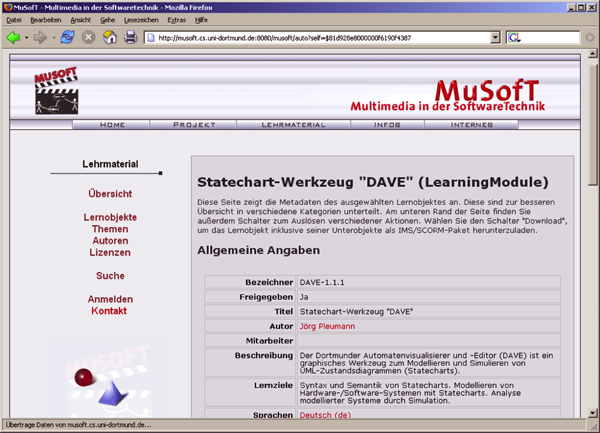Select the LEHRMATERIAL navigation tab
Image resolution: width=600 pixels, height=433 pixels.
293,125
